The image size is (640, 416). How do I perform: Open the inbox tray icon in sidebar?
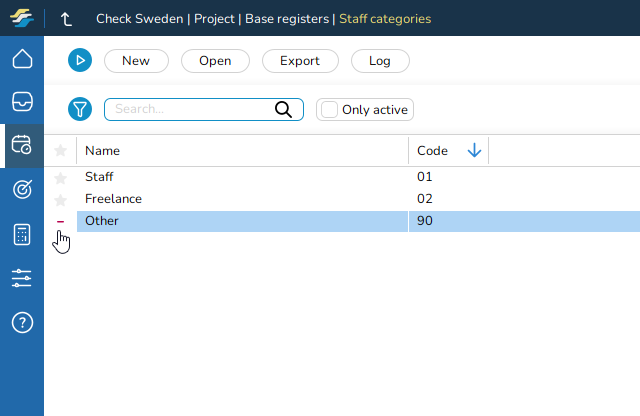coord(22,101)
